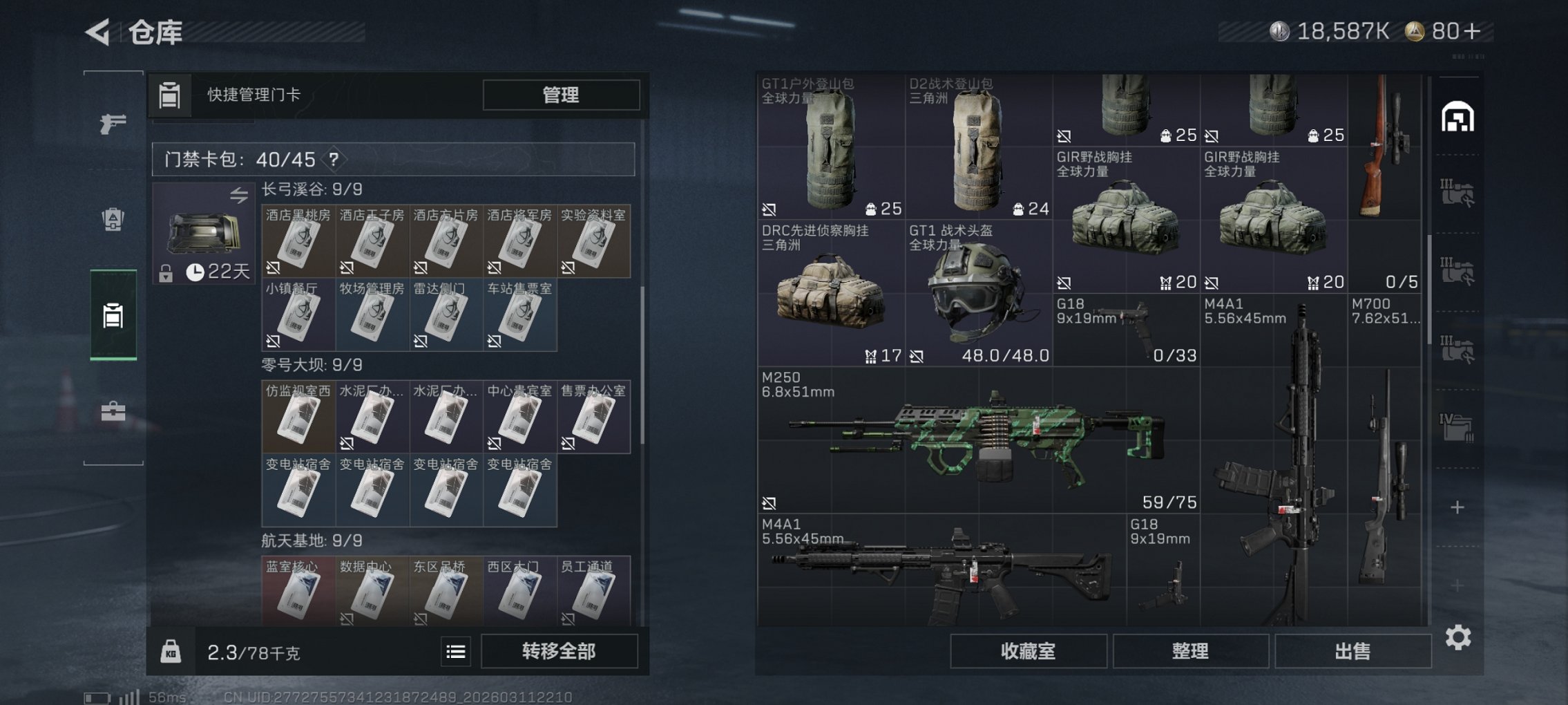
Task: Click the 管理 button
Action: click(561, 95)
